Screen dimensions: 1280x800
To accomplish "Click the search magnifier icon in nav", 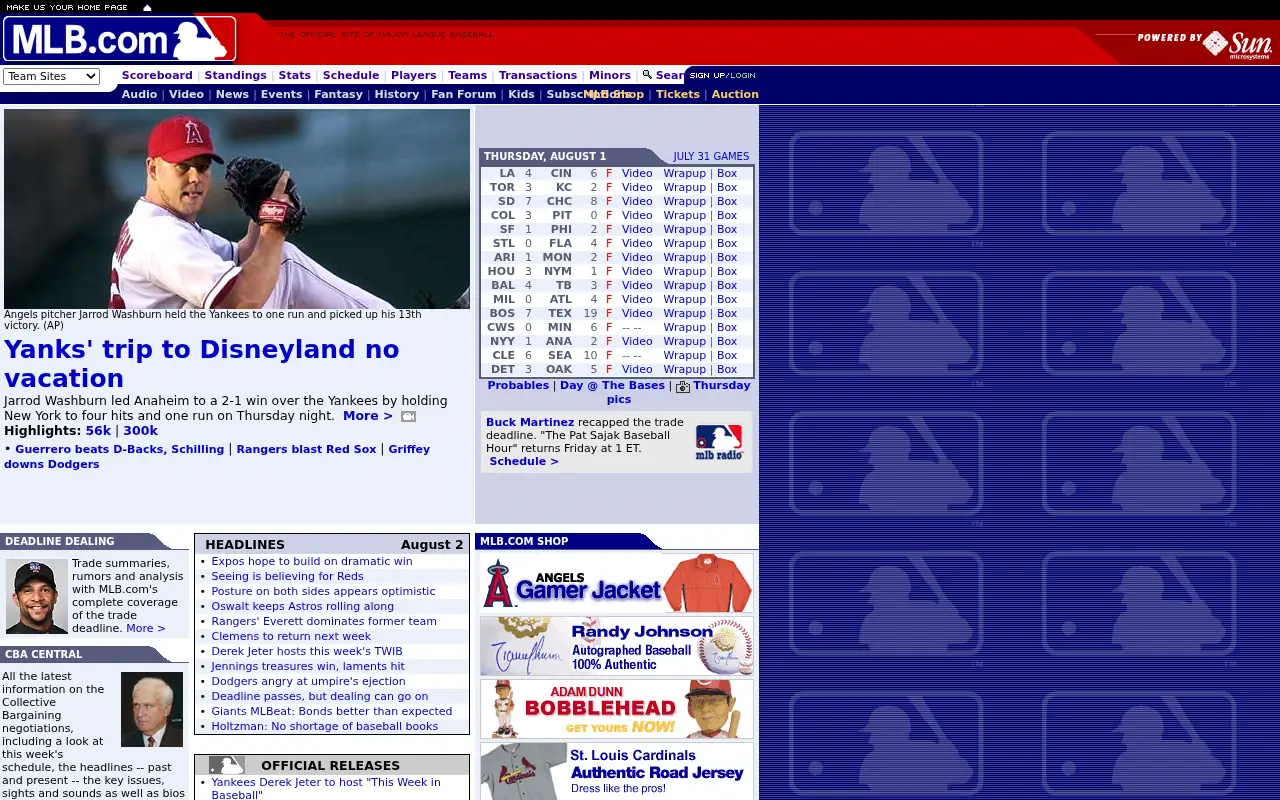I will pos(647,74).
